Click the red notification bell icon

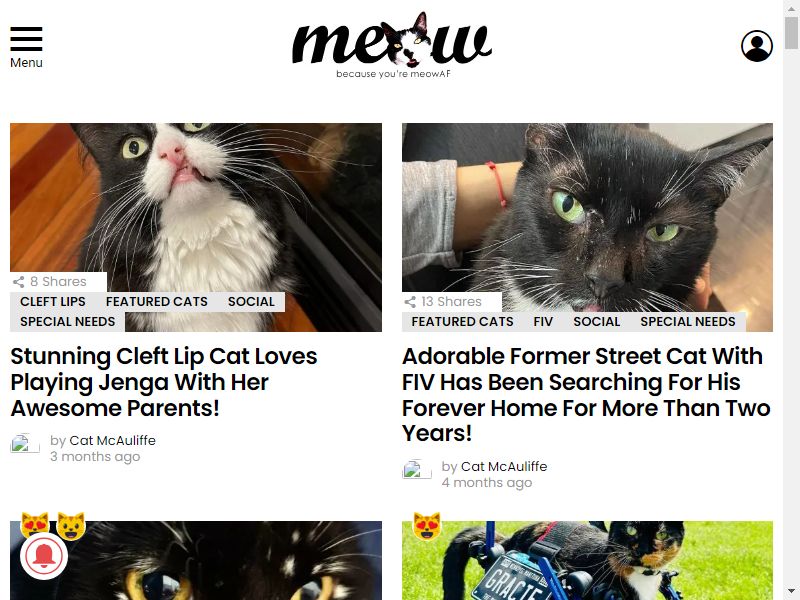pyautogui.click(x=44, y=556)
